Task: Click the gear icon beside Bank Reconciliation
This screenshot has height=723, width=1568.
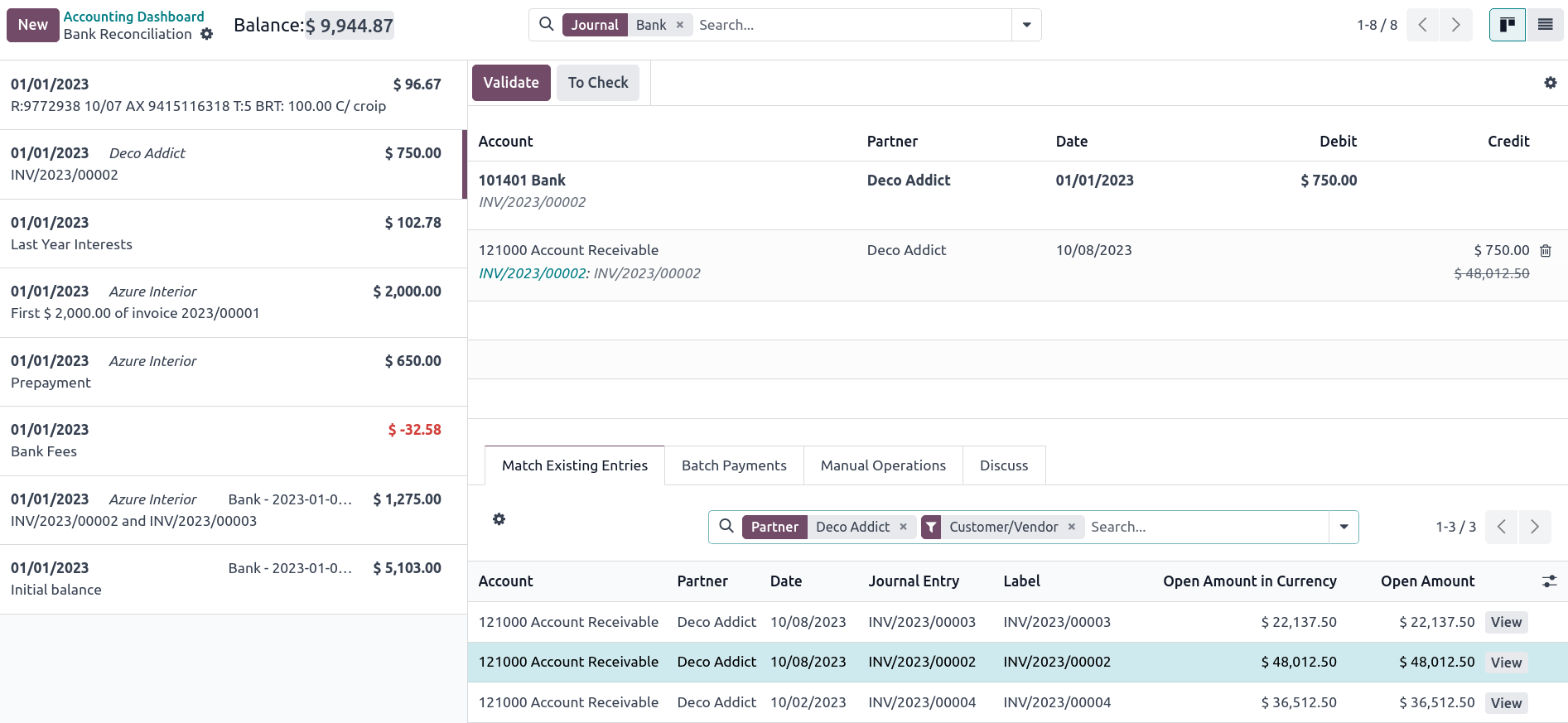Action: pos(207,34)
